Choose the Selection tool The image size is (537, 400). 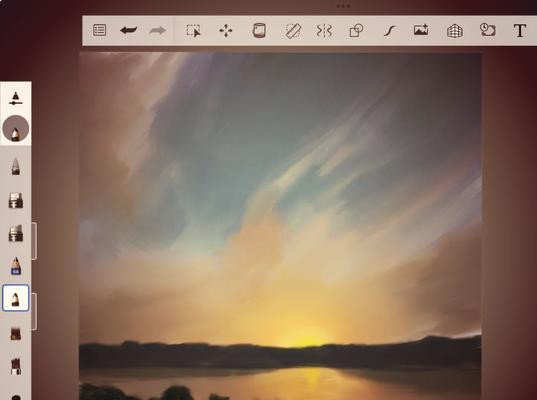[193, 30]
